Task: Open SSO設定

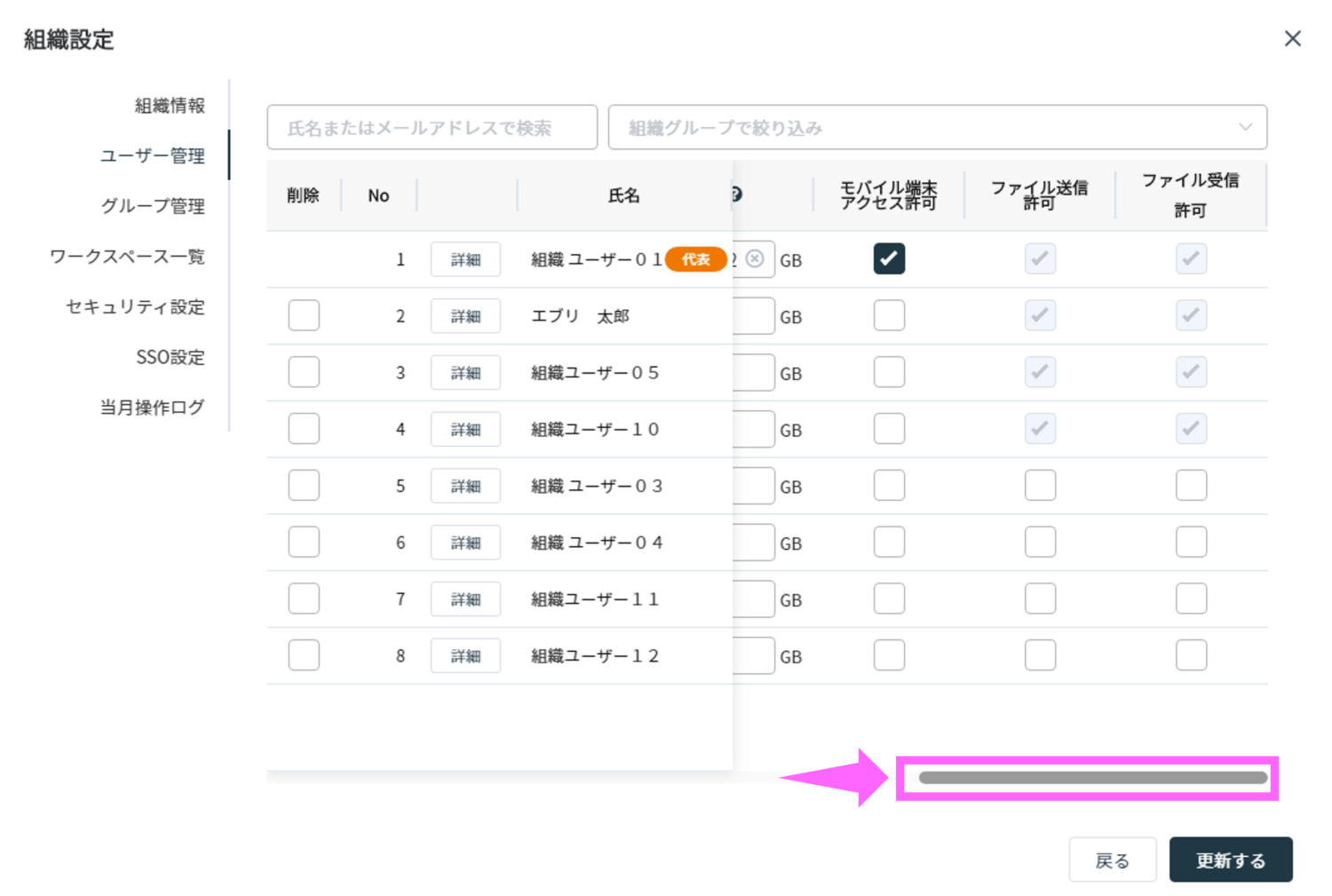Action: pos(170,357)
